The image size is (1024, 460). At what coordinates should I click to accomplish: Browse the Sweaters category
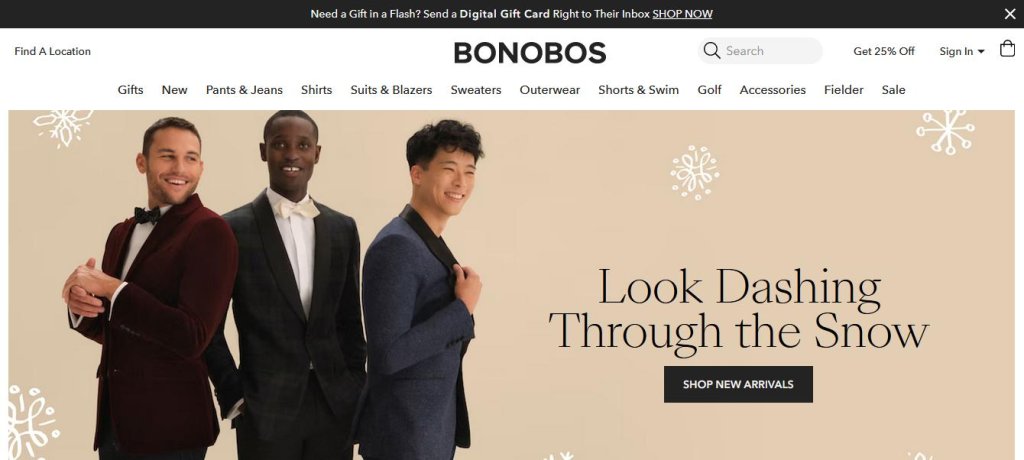point(475,90)
